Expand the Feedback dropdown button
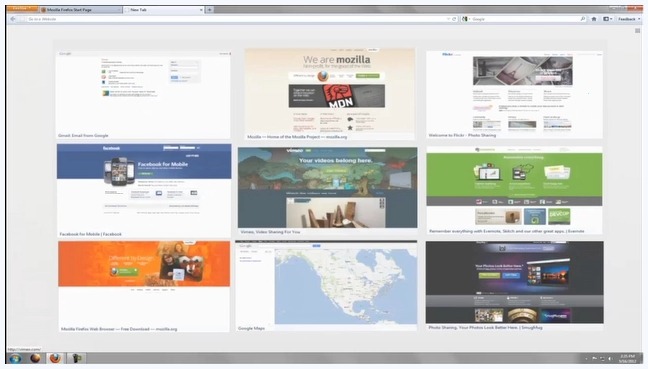The width and height of the screenshot is (648, 369). click(629, 19)
